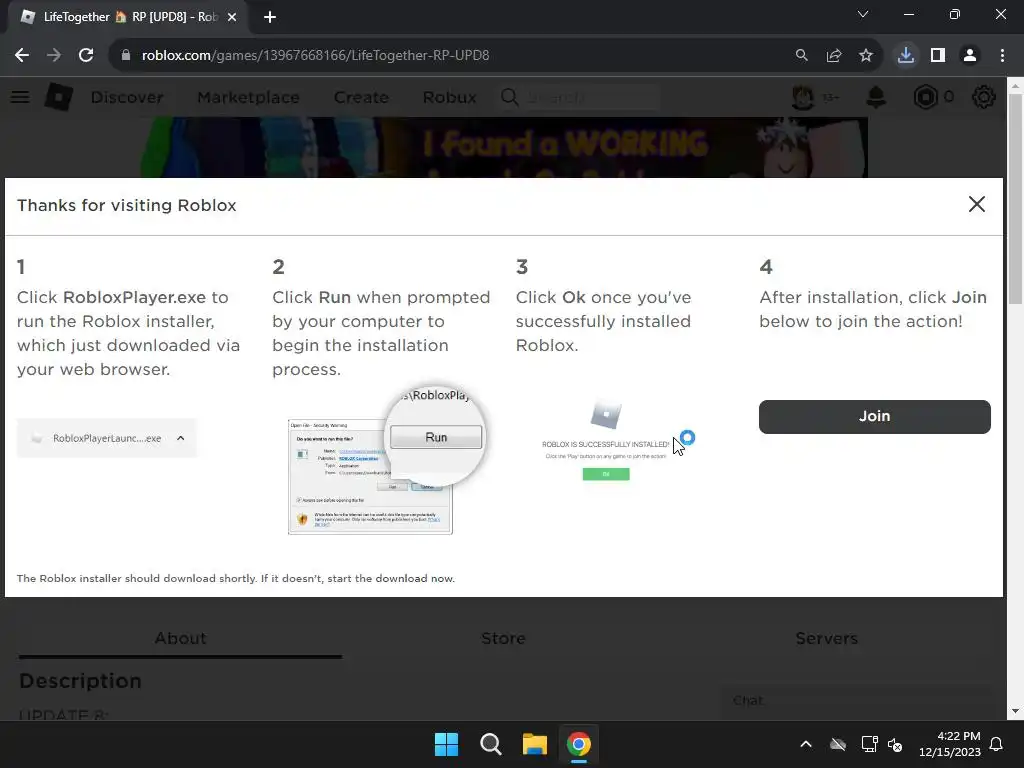The image size is (1024, 768).
Task: Open a new browser tab
Action: [270, 17]
